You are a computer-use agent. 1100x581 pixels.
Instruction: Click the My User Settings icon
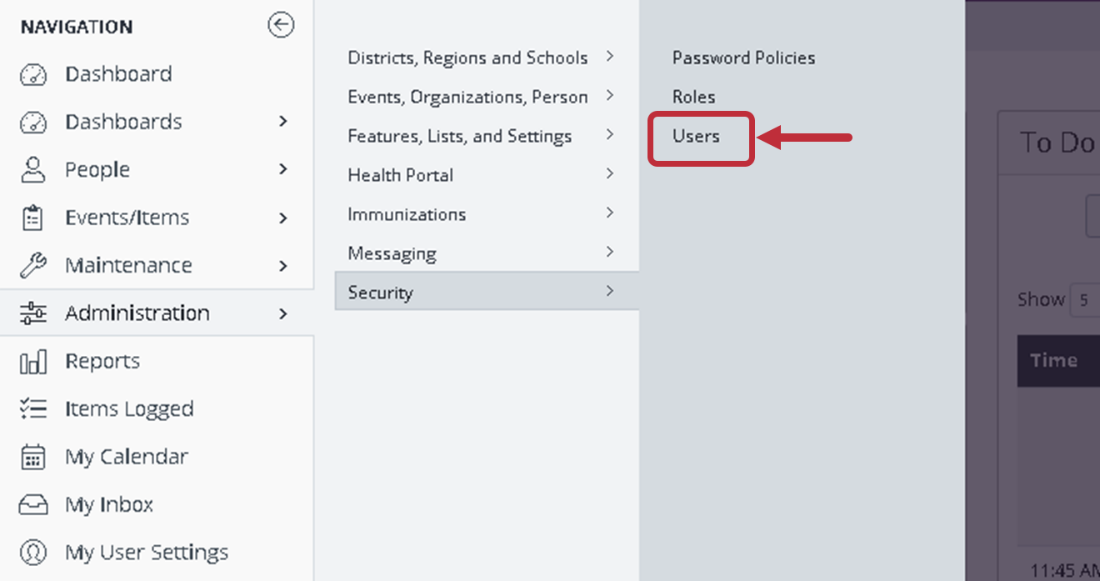click(34, 552)
